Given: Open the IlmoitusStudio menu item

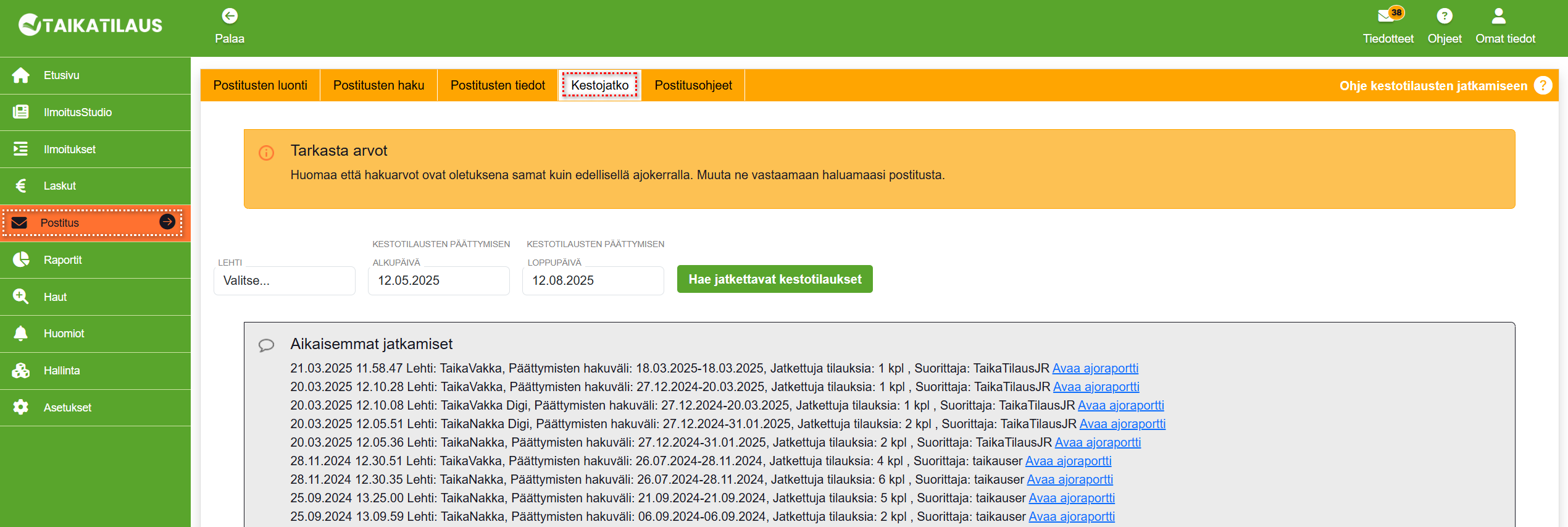Looking at the screenshot, I should point(77,112).
